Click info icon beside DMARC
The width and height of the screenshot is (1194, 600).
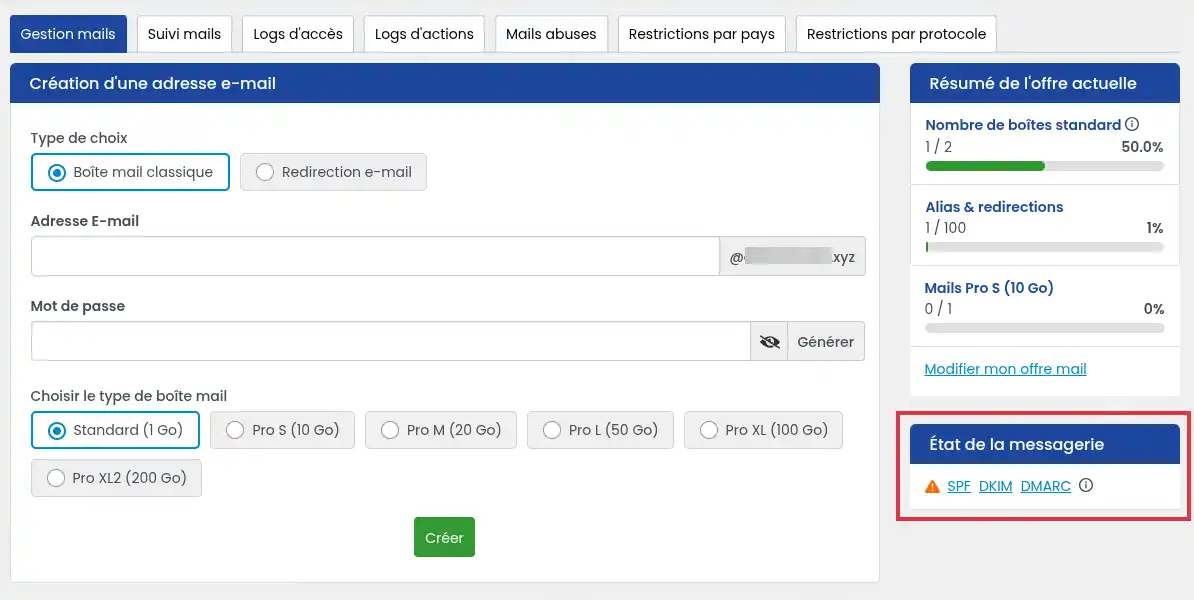[1086, 485]
